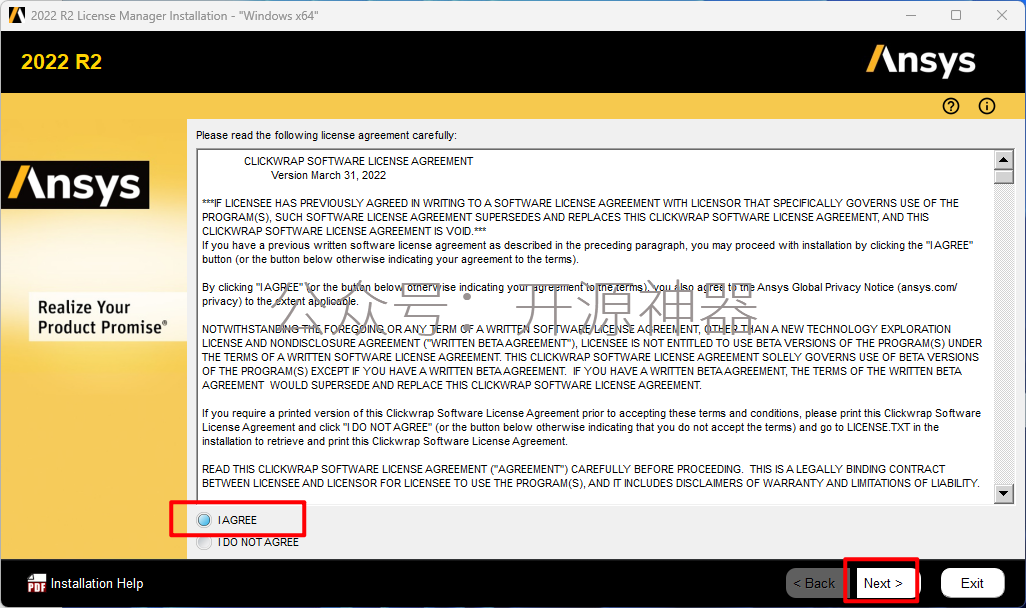Image resolution: width=1026 pixels, height=608 pixels.
Task: Click the Ansys installer title bar icon
Action: click(16, 15)
